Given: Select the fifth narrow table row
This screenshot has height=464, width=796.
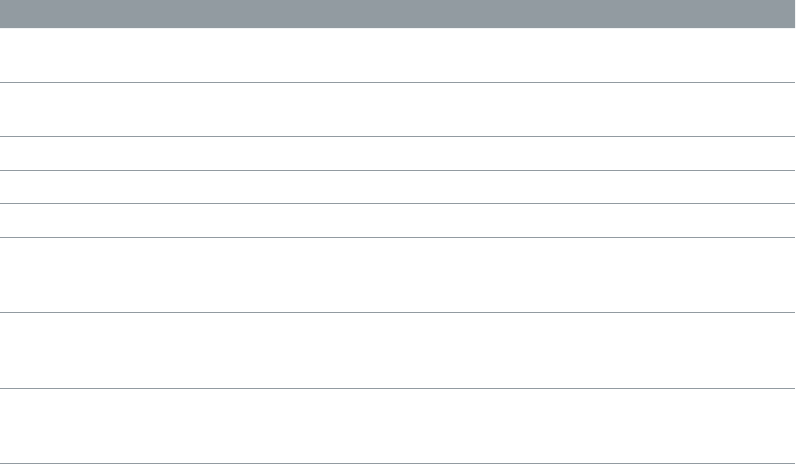Looking at the screenshot, I should click(x=398, y=220).
